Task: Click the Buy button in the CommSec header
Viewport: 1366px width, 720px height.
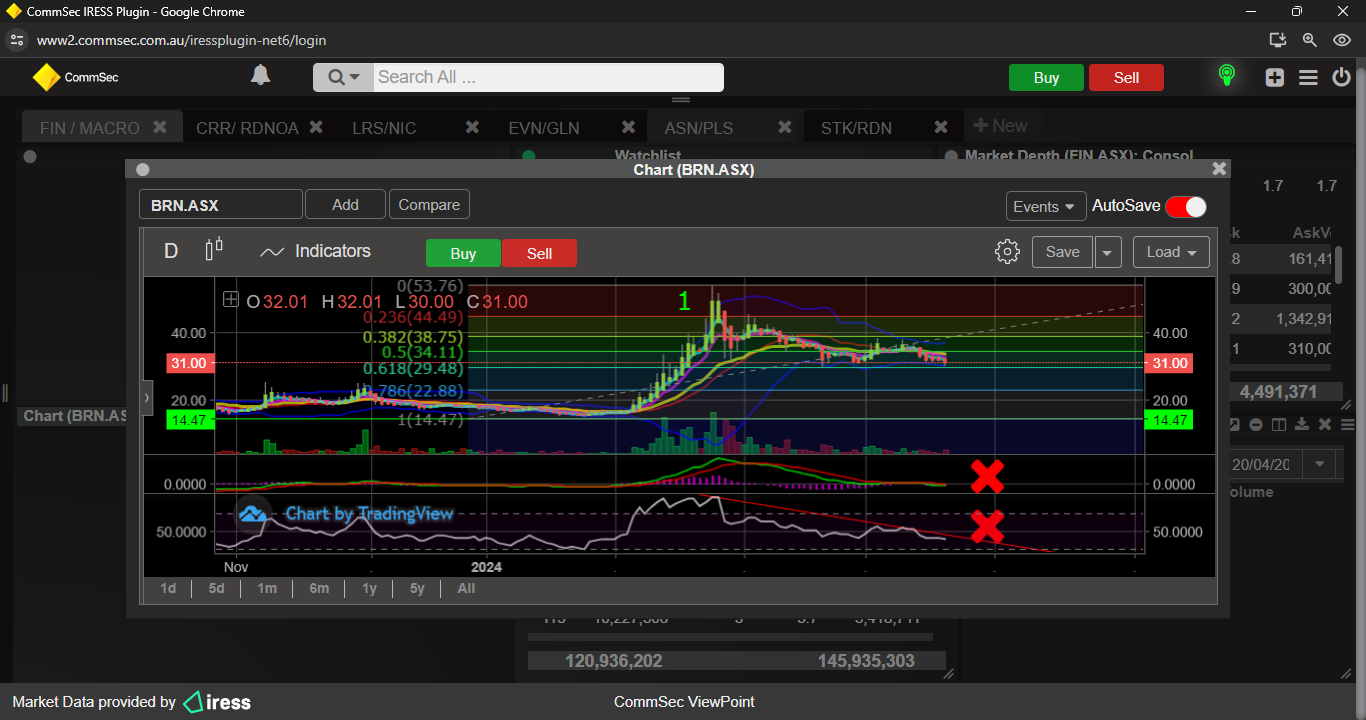Action: coord(1046,78)
